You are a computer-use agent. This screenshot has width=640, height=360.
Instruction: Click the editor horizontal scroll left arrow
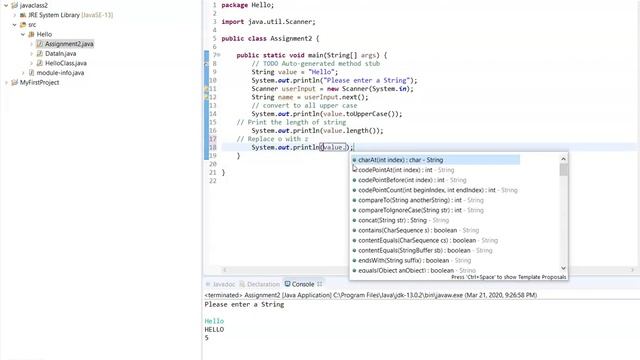pyautogui.click(x=224, y=270)
